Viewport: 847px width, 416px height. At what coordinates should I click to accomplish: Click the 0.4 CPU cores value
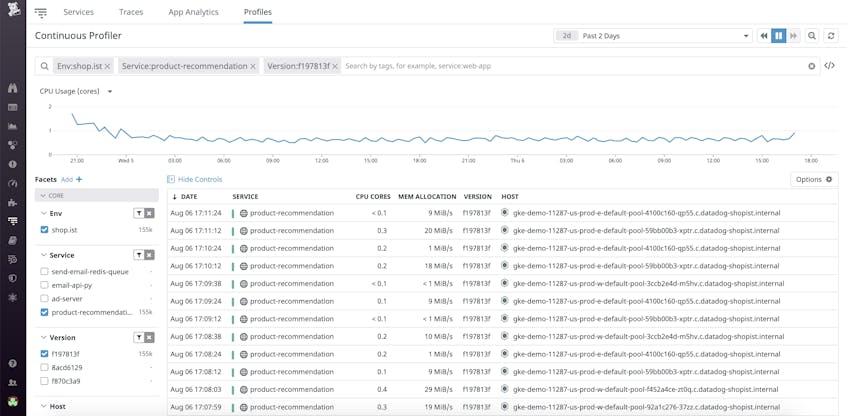pos(382,390)
